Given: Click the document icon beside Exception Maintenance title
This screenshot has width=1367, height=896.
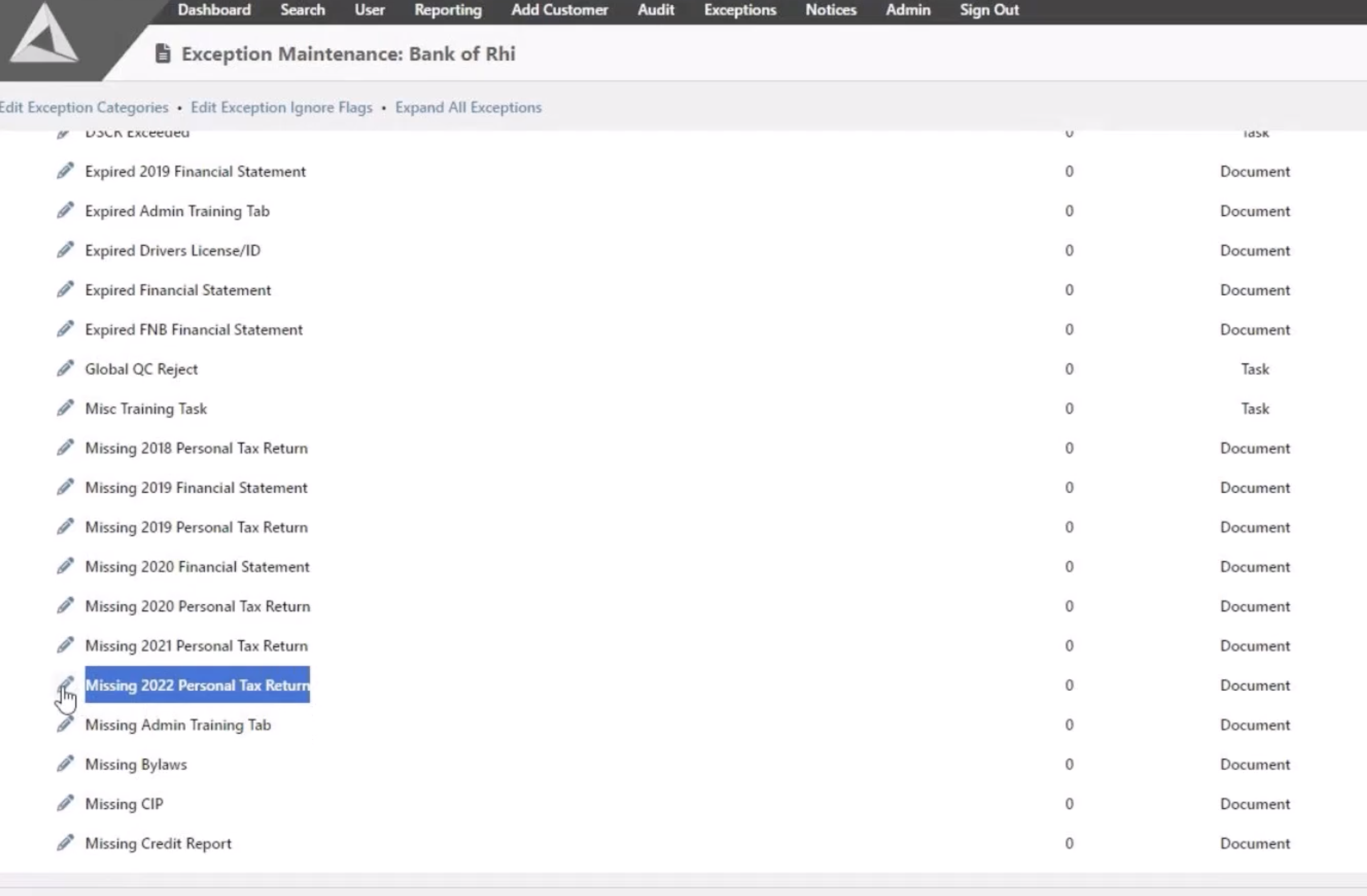Looking at the screenshot, I should [x=163, y=53].
